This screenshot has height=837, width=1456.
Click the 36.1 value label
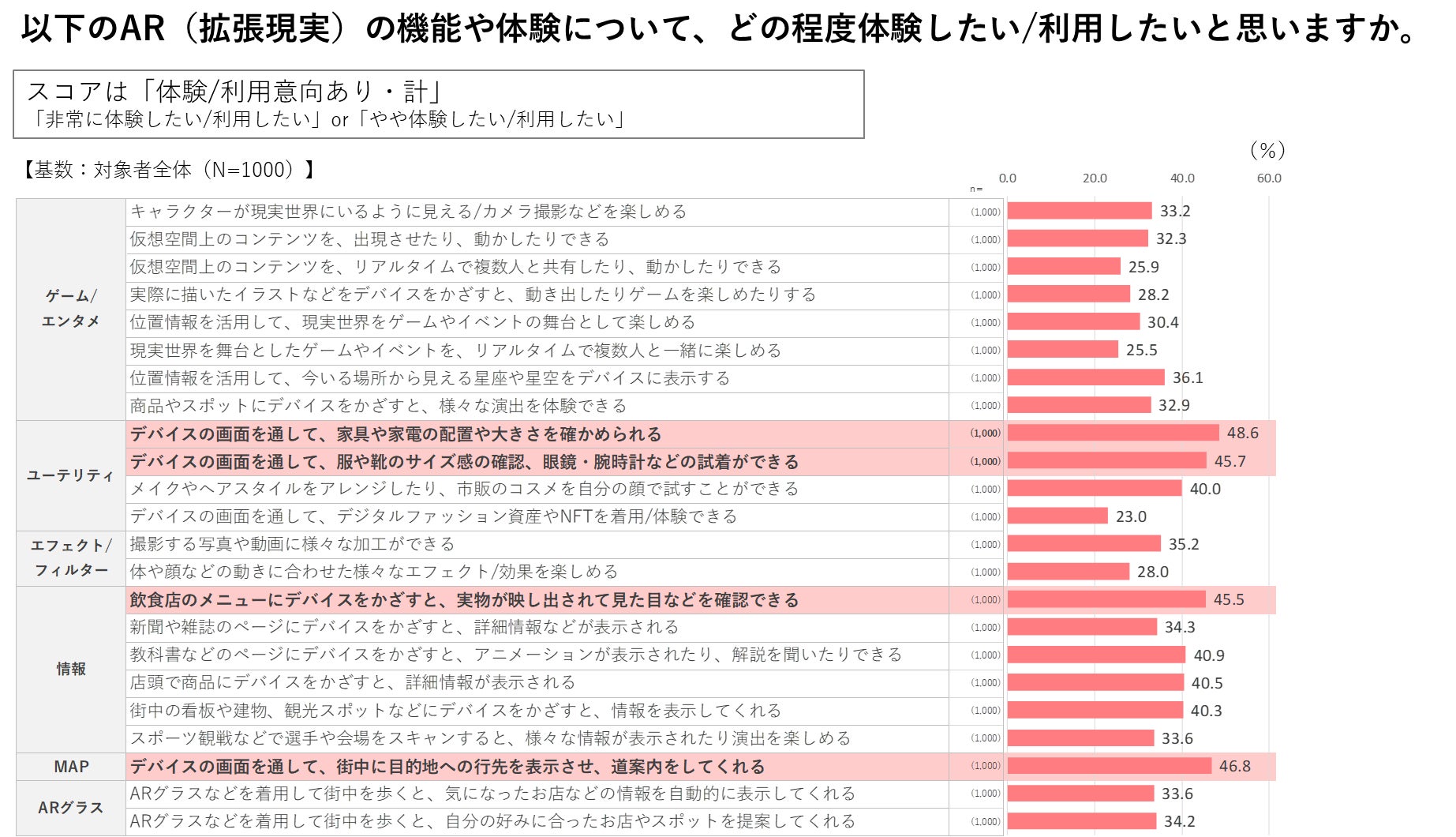[x=1187, y=377]
